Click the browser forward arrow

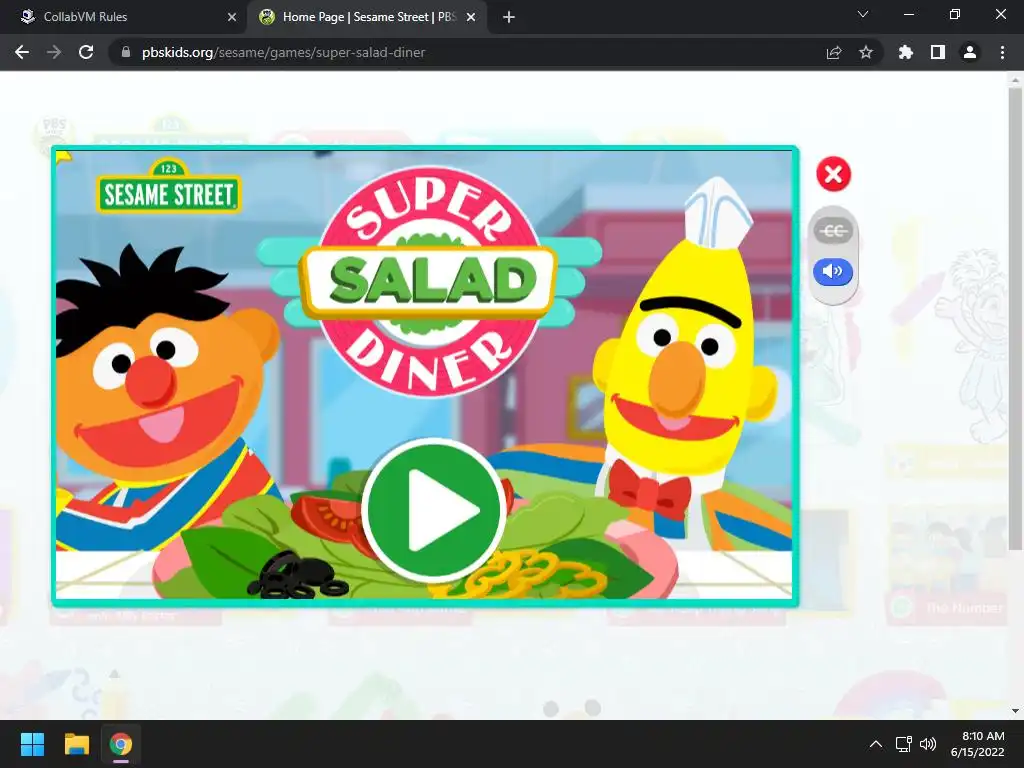point(54,52)
